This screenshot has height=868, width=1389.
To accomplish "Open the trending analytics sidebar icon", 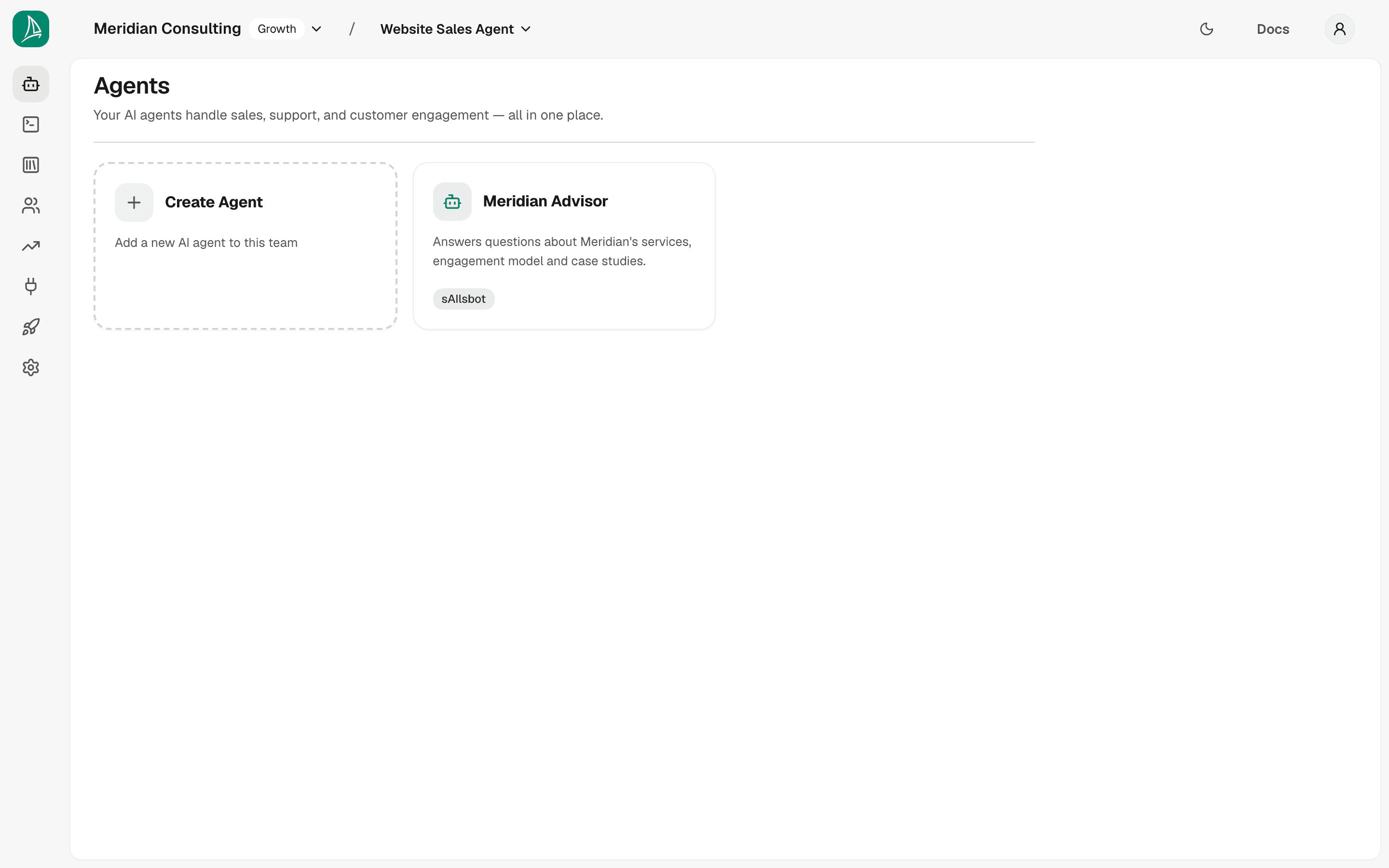I will (31, 246).
